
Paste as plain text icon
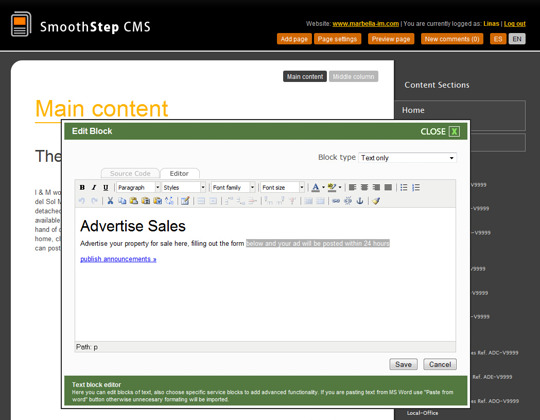pos(146,201)
